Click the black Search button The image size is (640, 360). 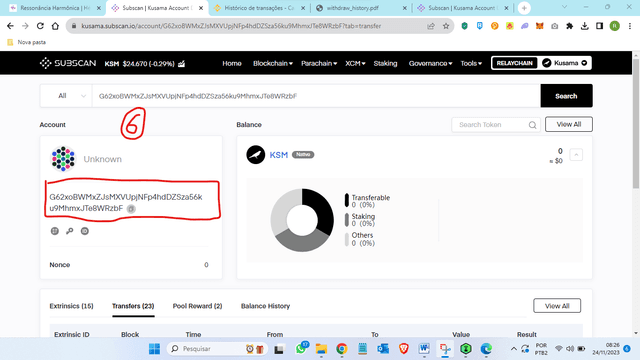[566, 96]
